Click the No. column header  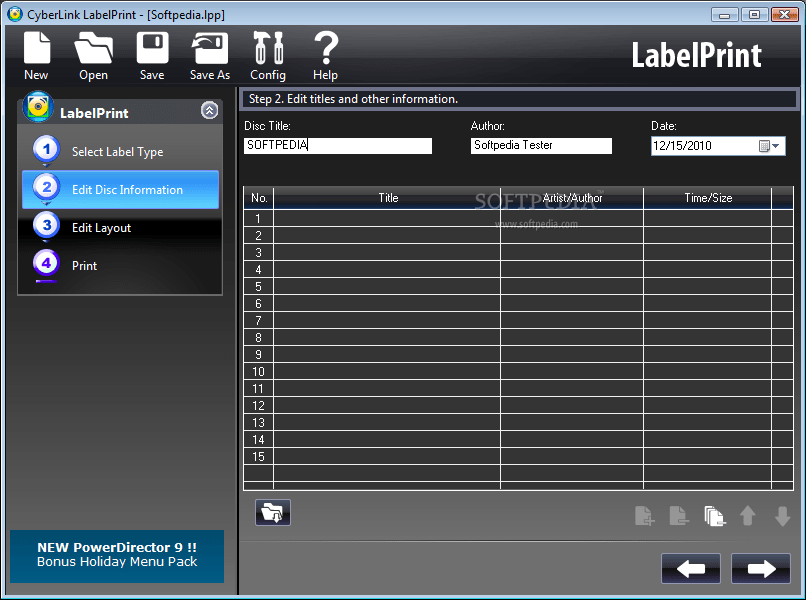(x=259, y=198)
